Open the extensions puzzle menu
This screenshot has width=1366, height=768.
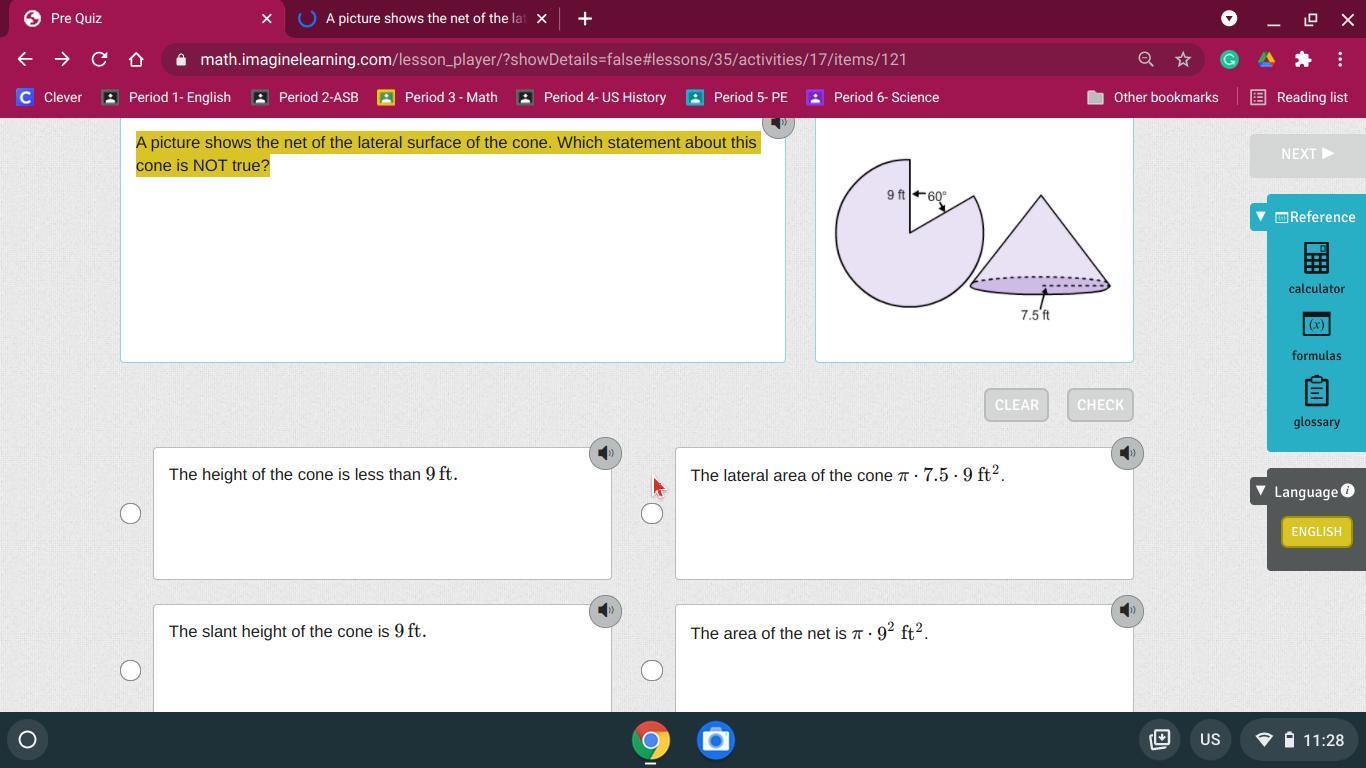pyautogui.click(x=1303, y=59)
